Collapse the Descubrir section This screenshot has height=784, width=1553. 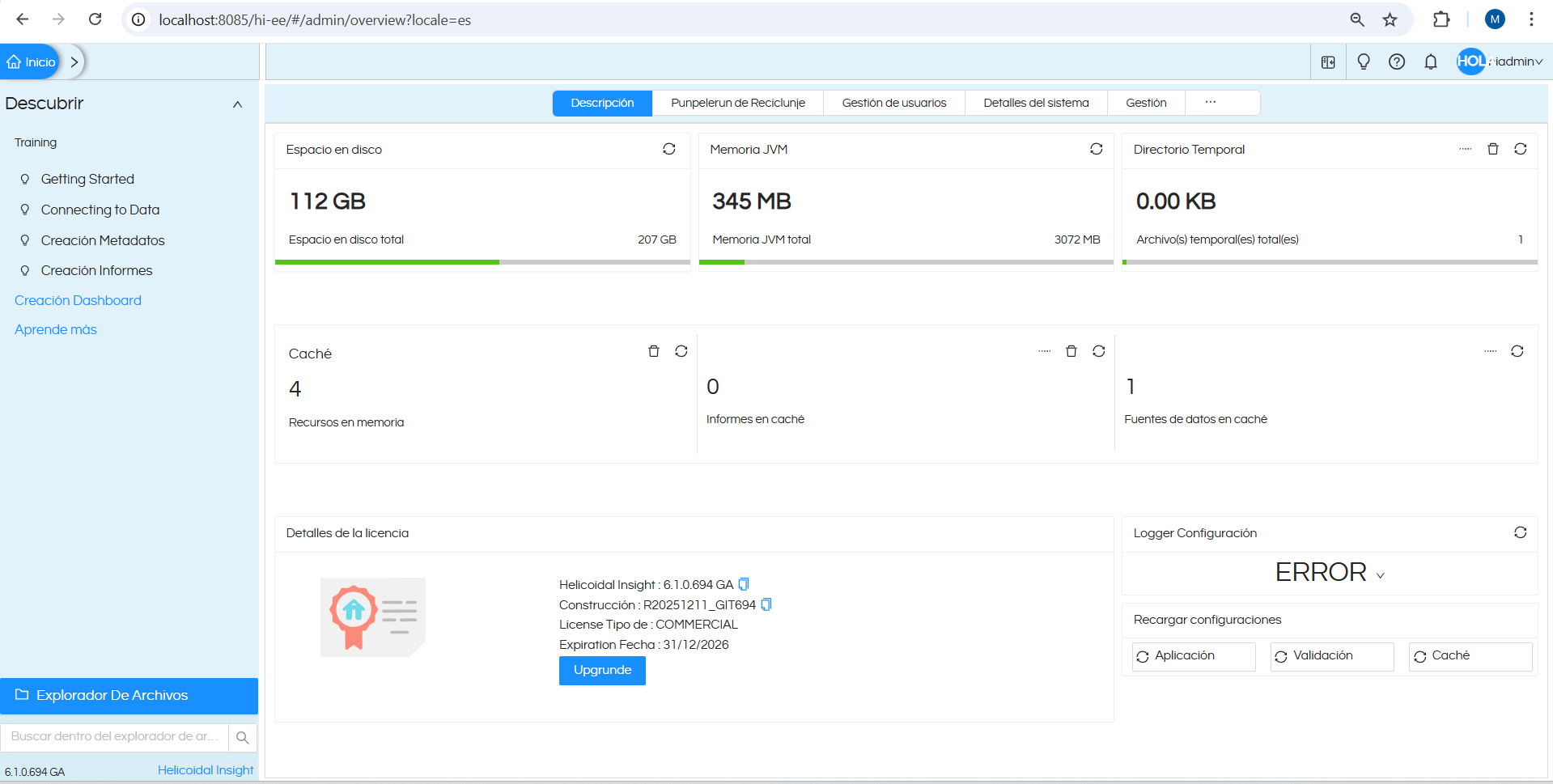click(x=237, y=104)
